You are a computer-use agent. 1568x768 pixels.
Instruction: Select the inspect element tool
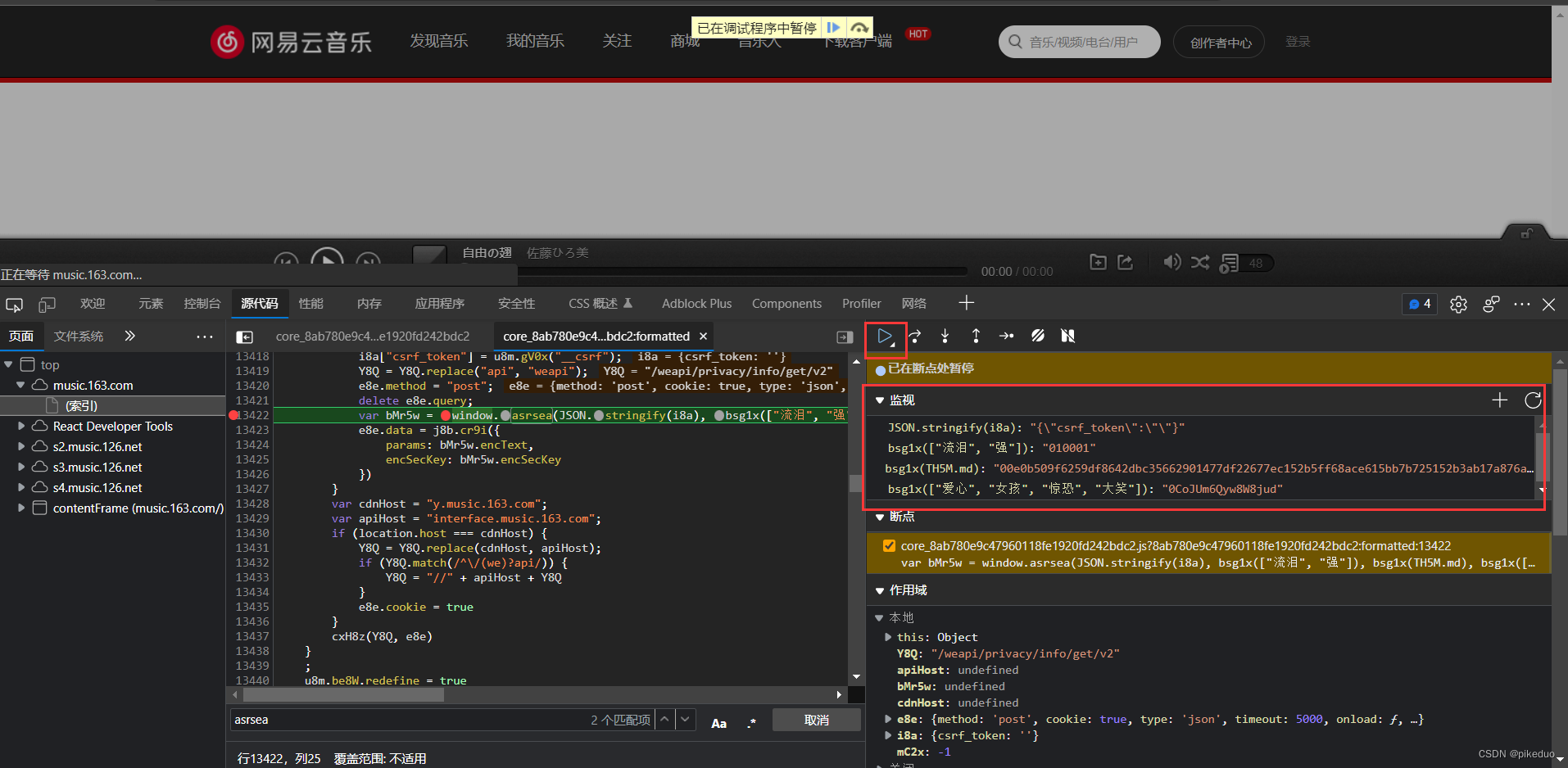point(14,304)
